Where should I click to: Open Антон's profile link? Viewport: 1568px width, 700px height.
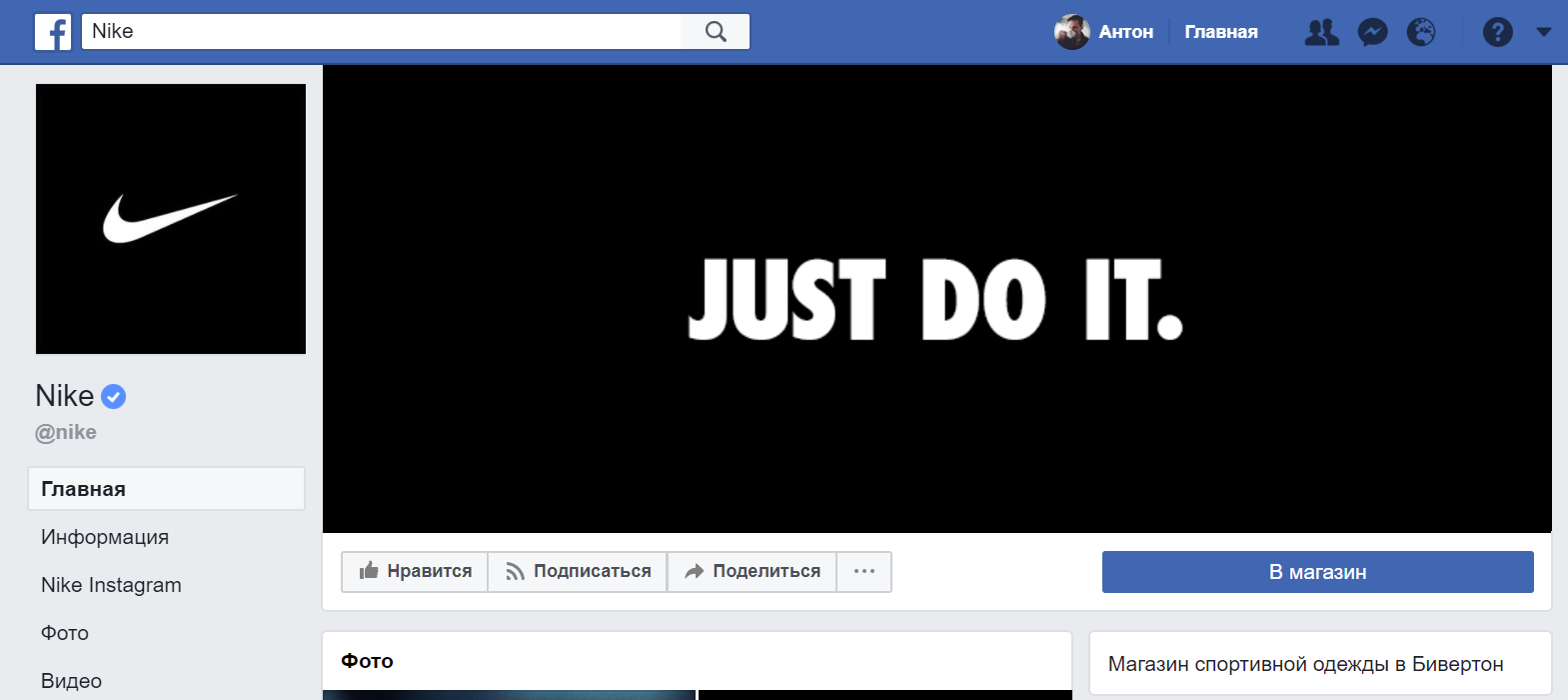tap(1125, 32)
